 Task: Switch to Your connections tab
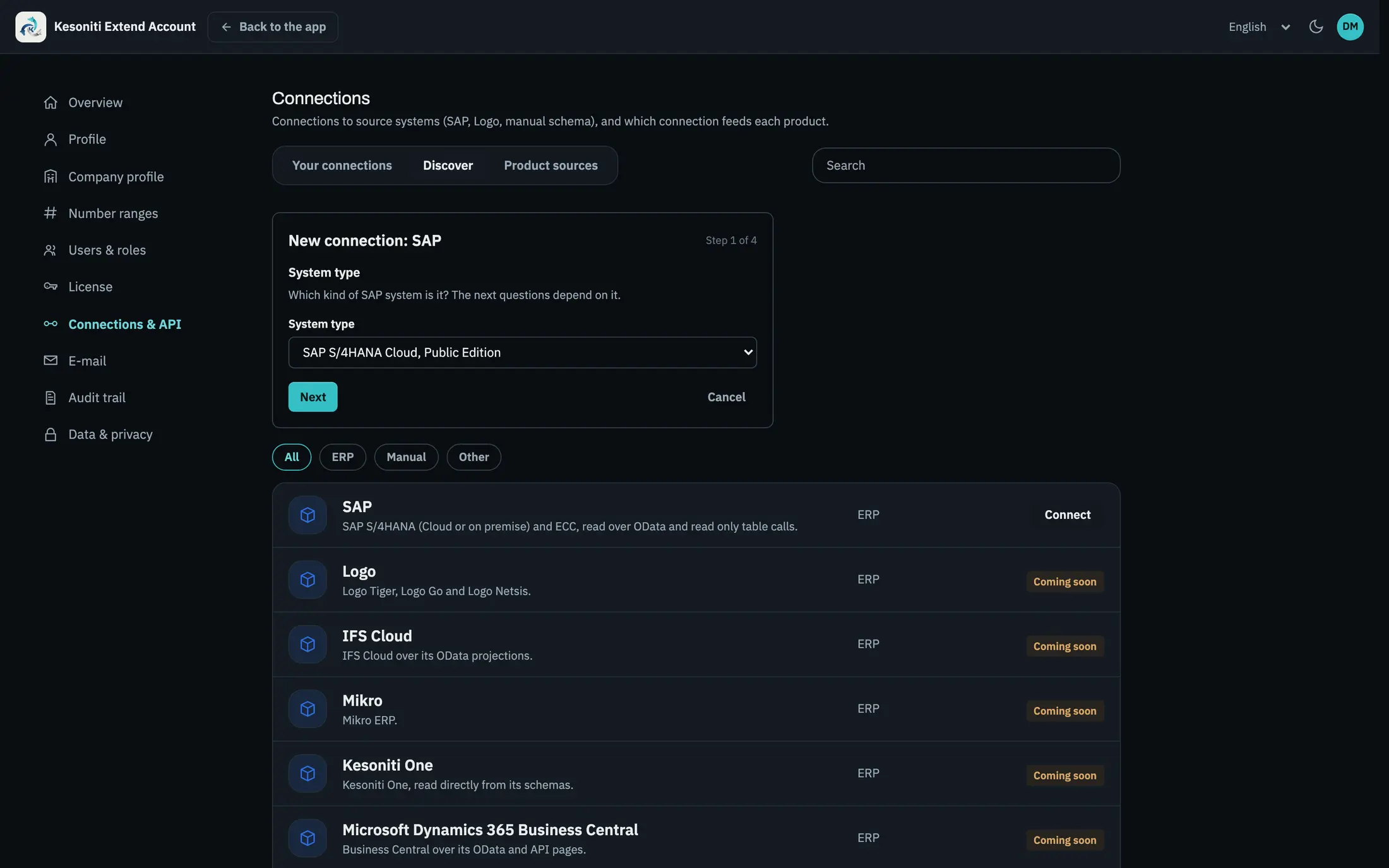342,165
